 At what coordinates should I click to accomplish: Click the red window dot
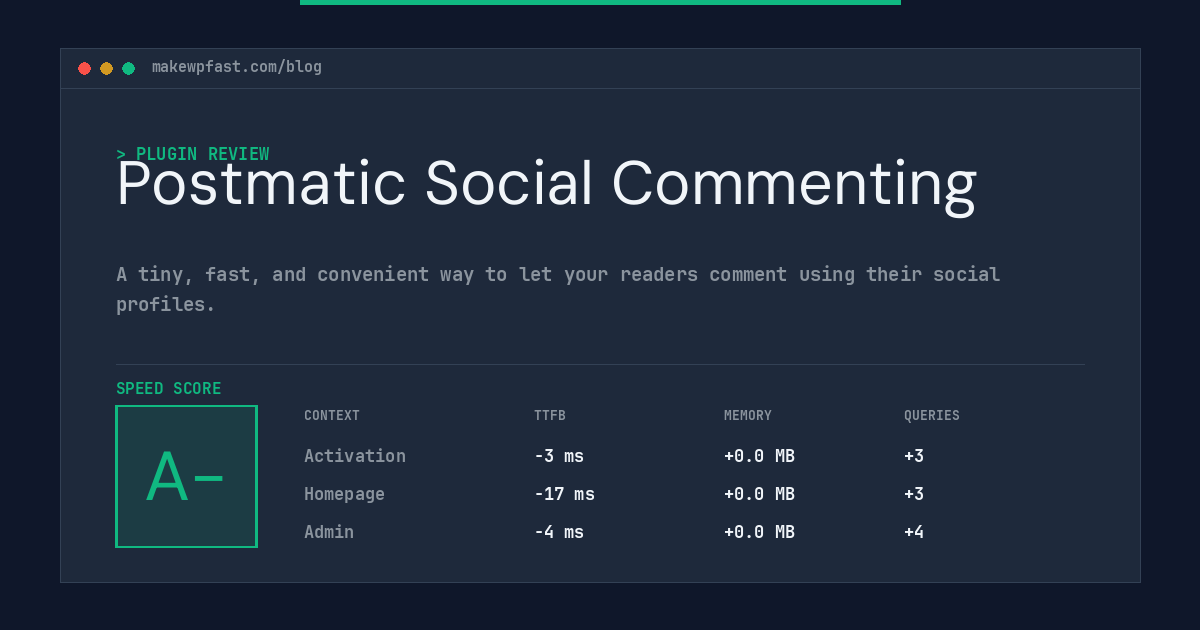pos(84,68)
